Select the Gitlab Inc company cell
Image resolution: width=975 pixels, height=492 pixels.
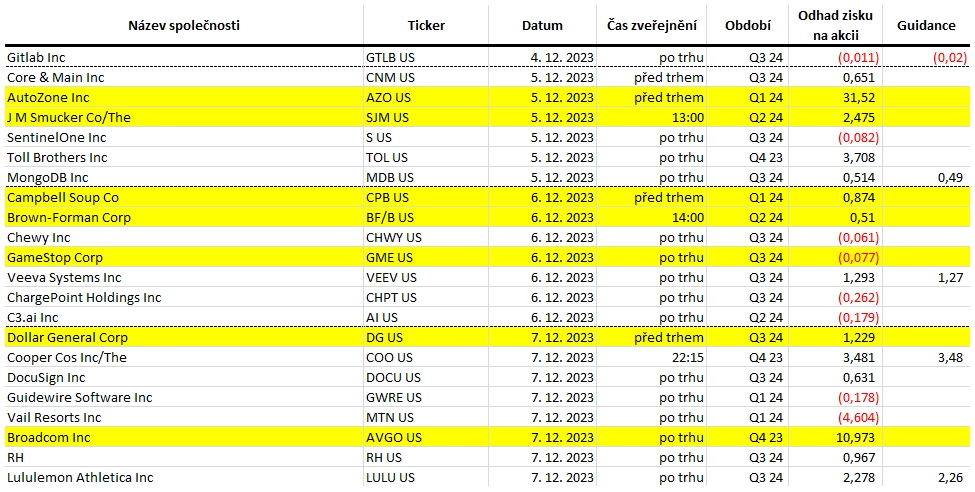pyautogui.click(x=36, y=58)
